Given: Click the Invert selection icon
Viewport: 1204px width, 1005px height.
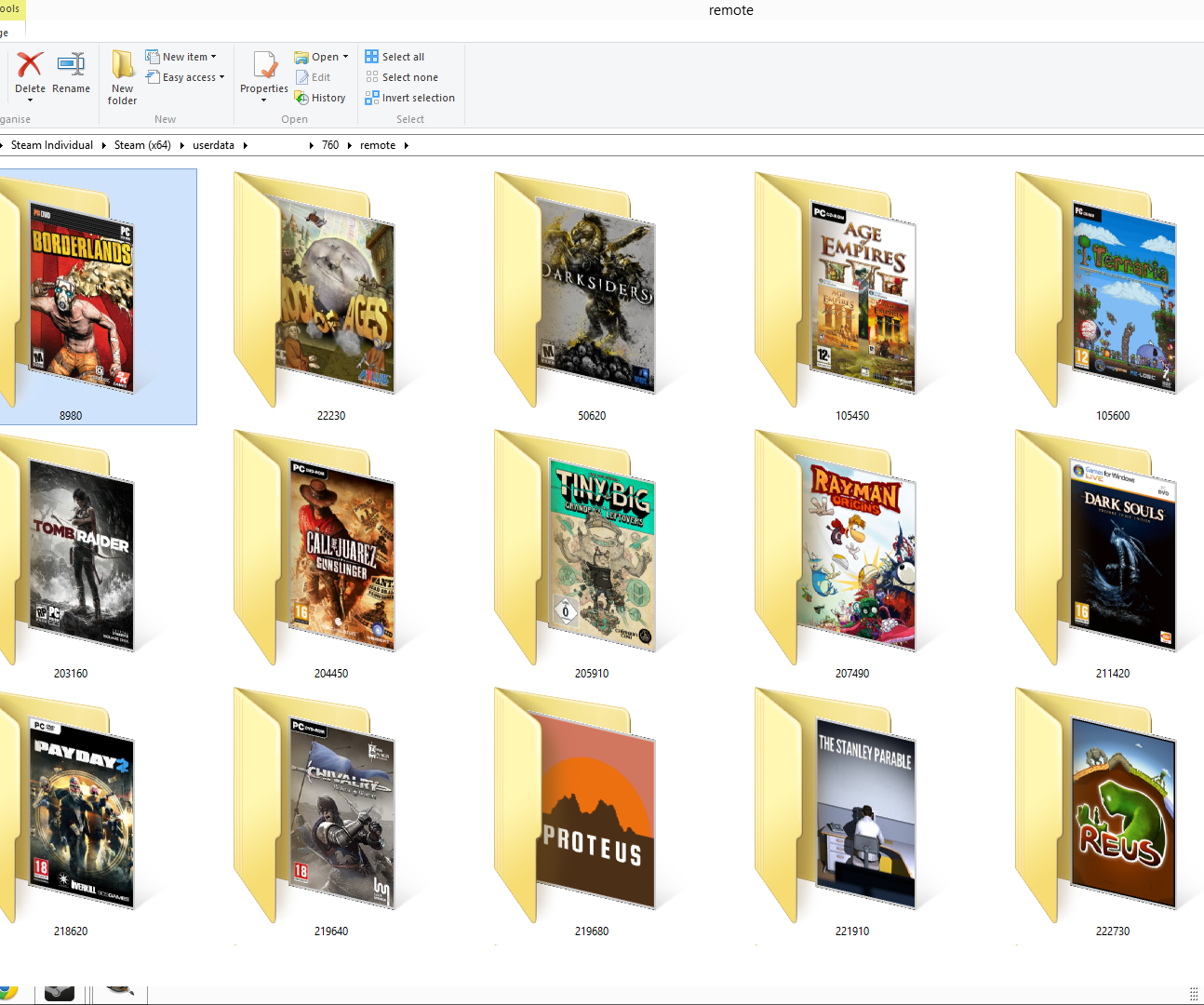Looking at the screenshot, I should coord(410,97).
